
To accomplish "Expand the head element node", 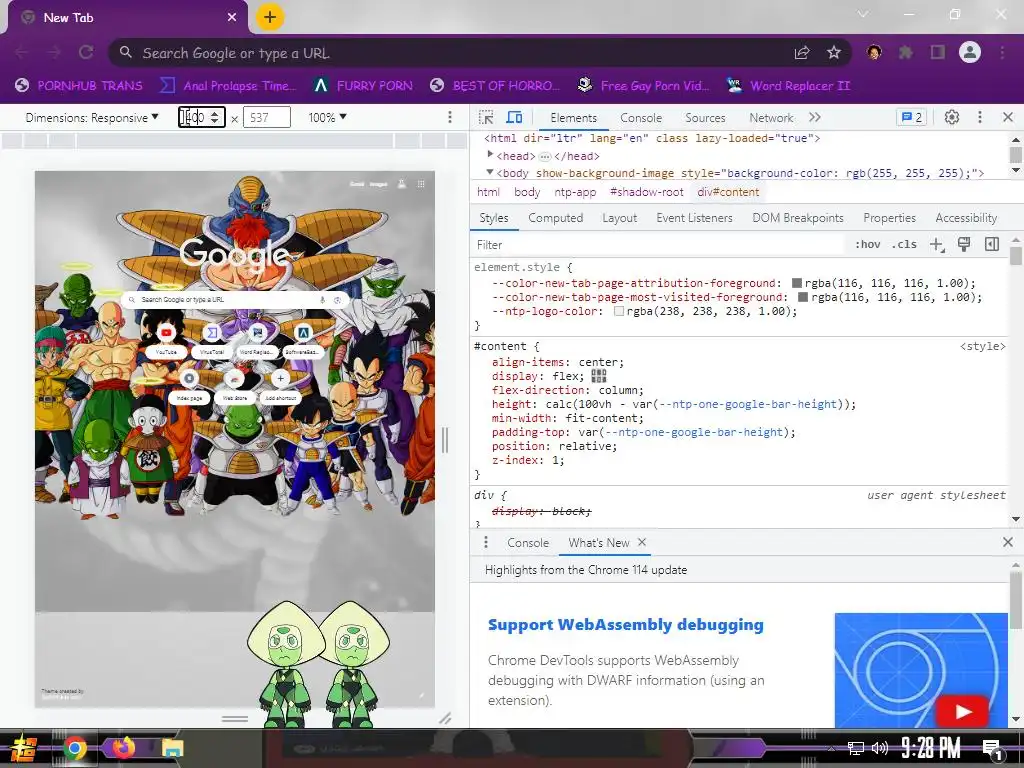I will [490, 155].
